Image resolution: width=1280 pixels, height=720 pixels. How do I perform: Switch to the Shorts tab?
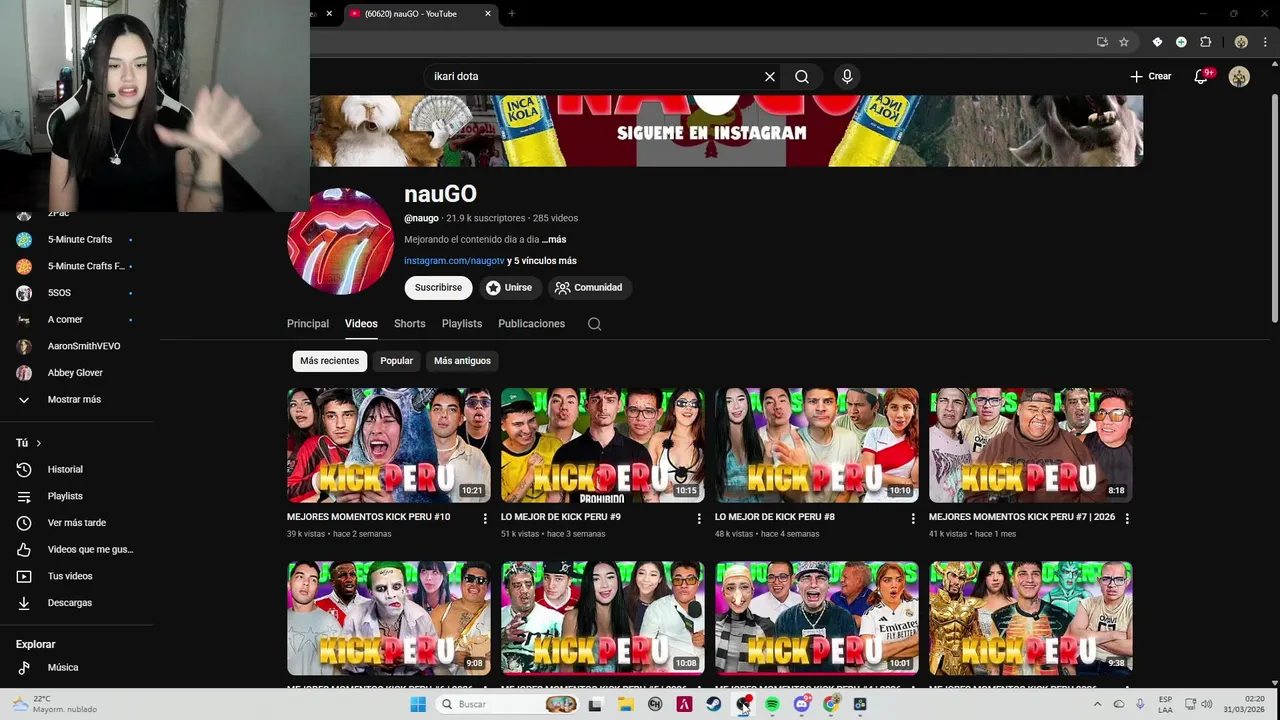410,324
